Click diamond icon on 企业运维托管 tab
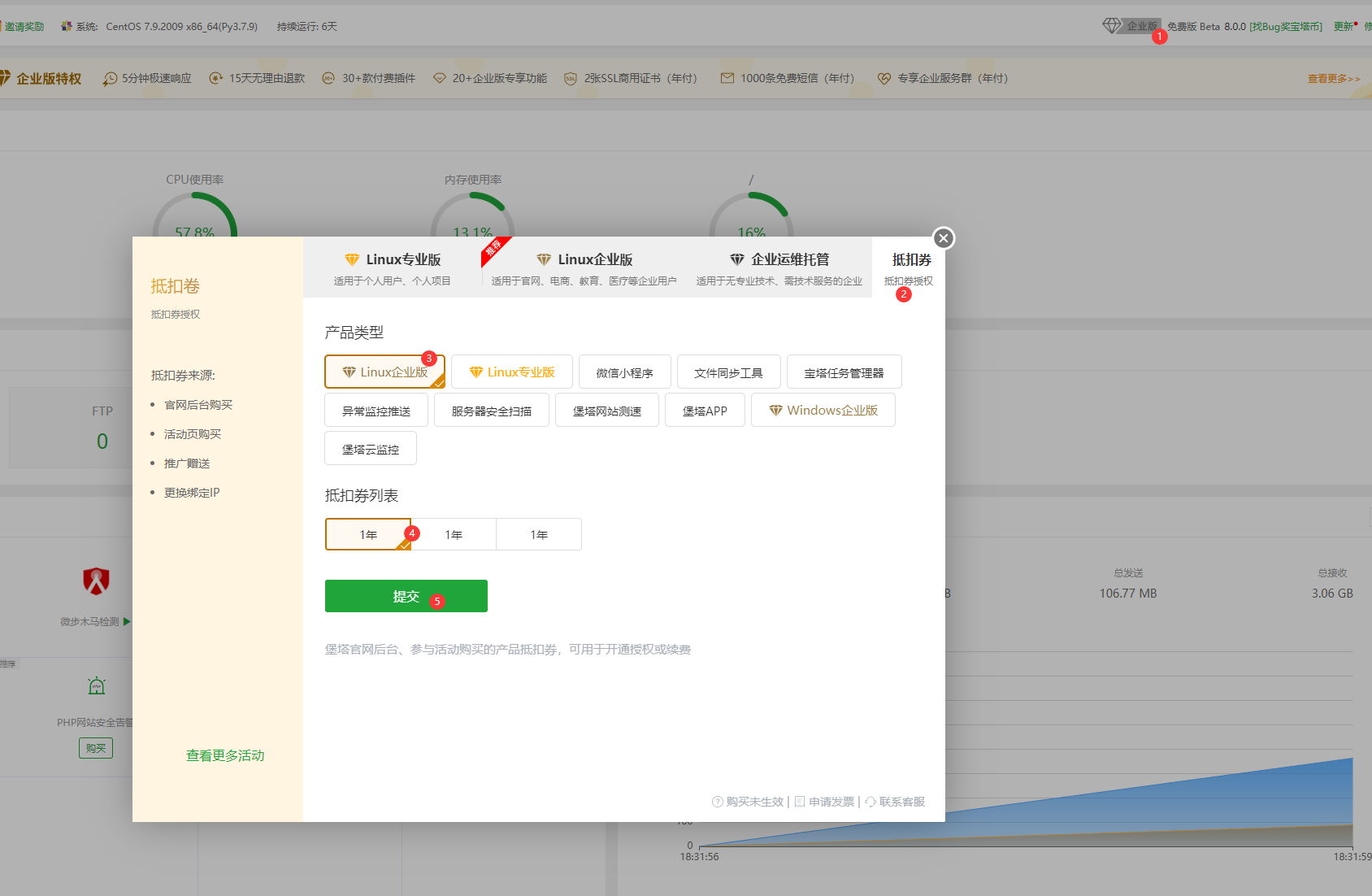This screenshot has height=896, width=1372. click(x=737, y=259)
